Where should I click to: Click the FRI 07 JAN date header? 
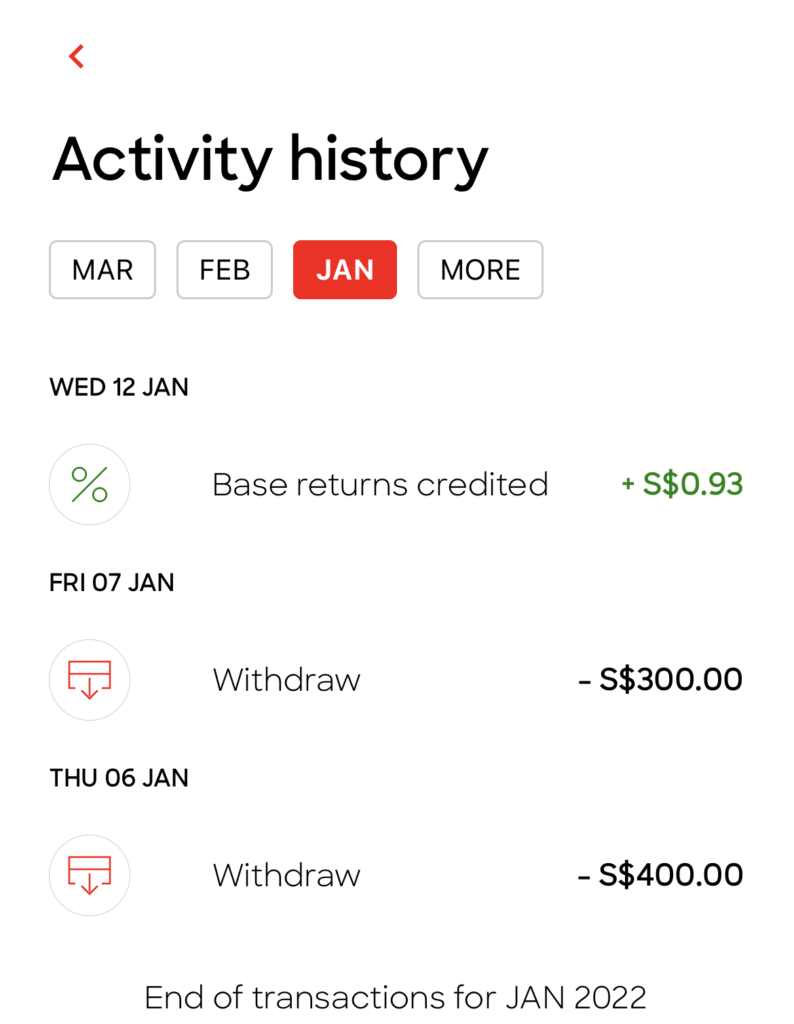[x=112, y=583]
